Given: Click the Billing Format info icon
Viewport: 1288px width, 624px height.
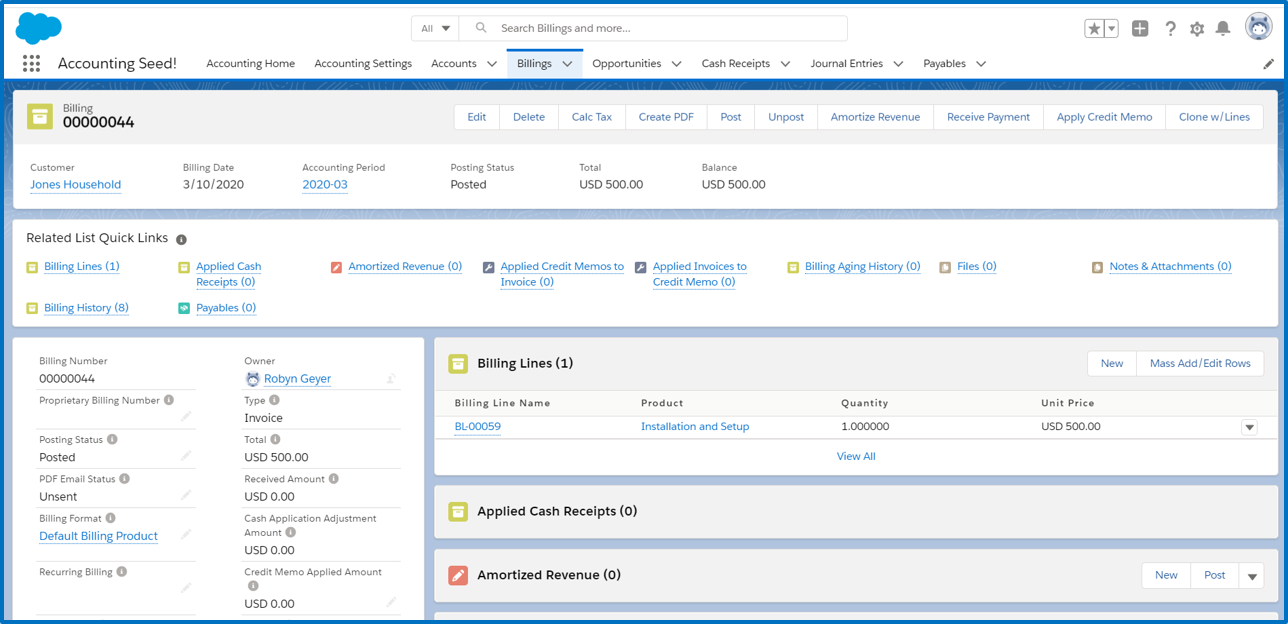Looking at the screenshot, I should tap(110, 518).
